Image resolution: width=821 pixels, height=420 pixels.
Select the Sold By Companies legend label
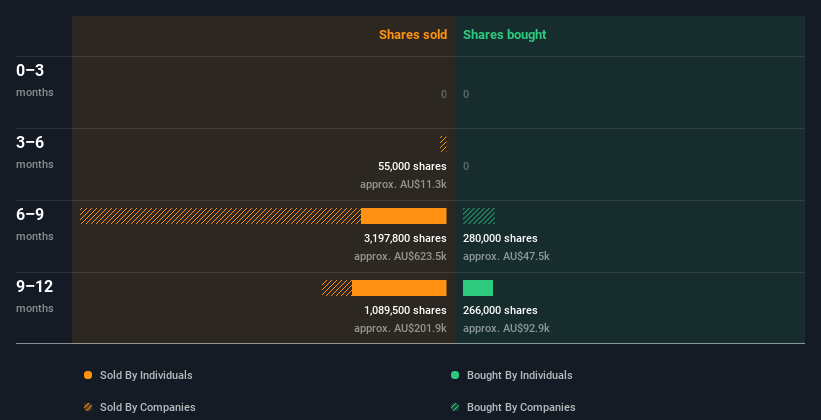point(148,407)
